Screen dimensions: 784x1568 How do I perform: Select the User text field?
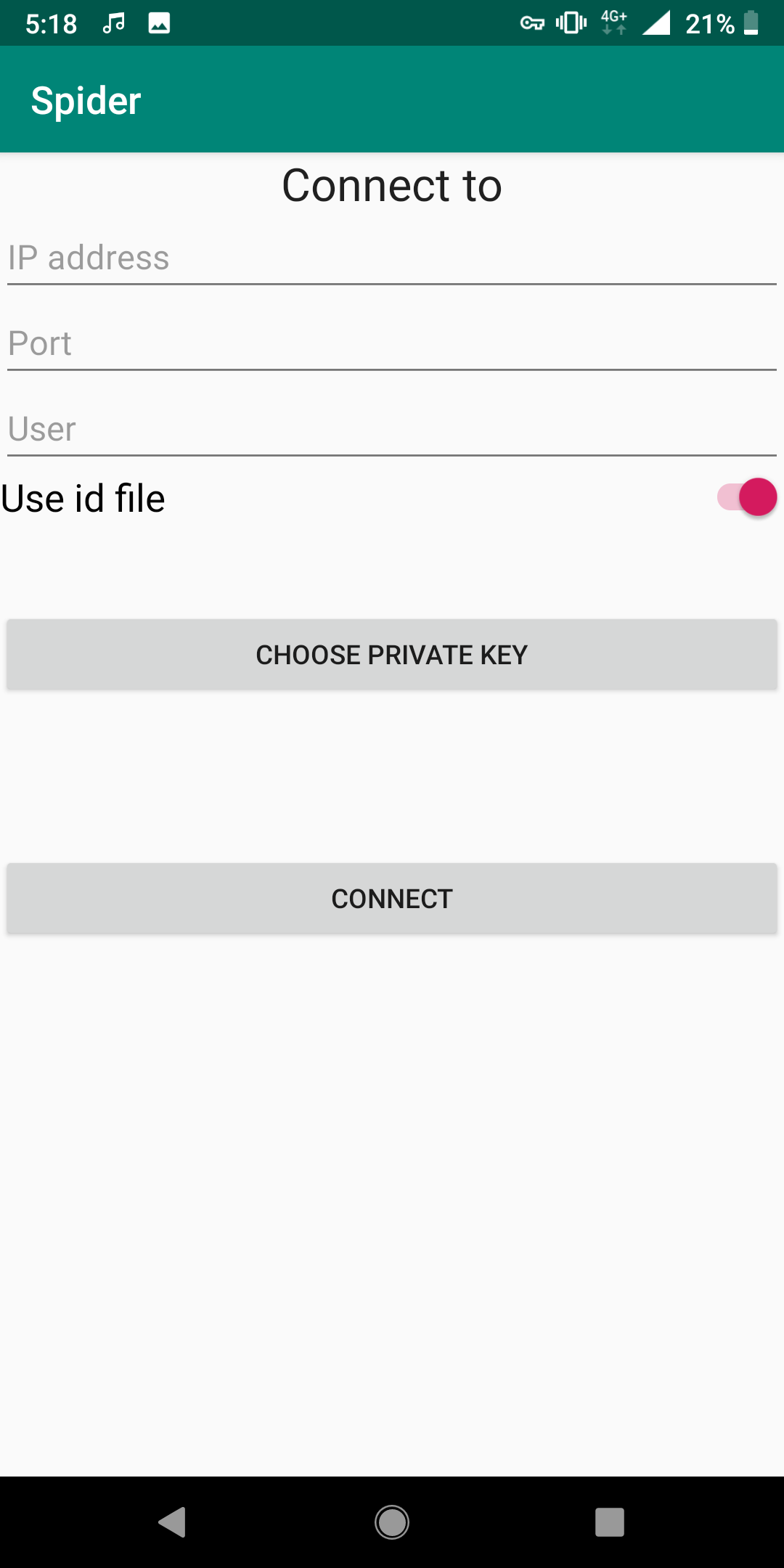coord(392,430)
